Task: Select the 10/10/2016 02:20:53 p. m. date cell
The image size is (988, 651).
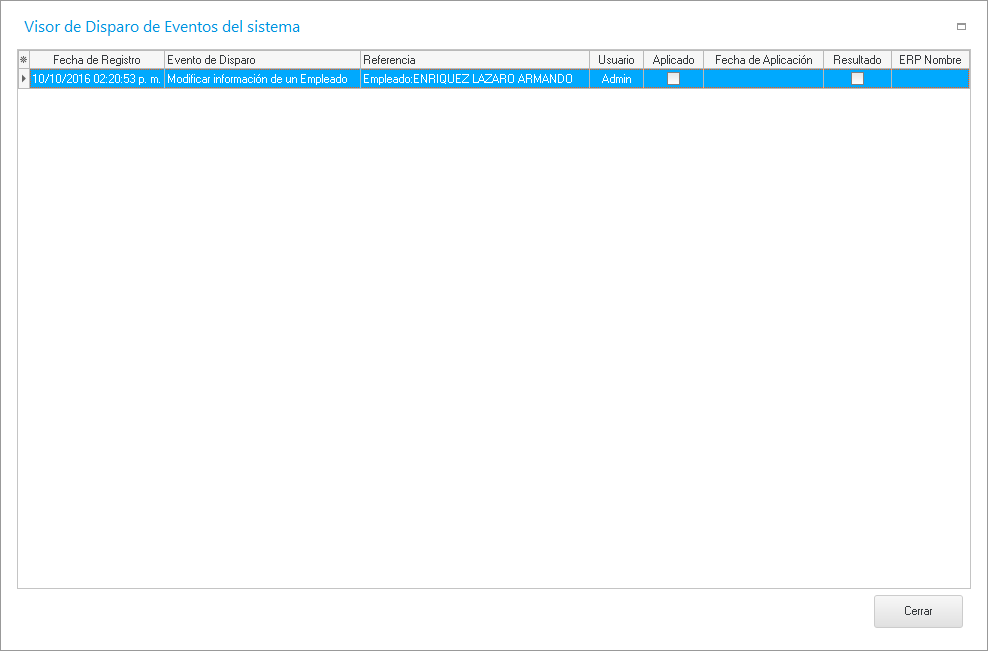Action: coord(97,79)
